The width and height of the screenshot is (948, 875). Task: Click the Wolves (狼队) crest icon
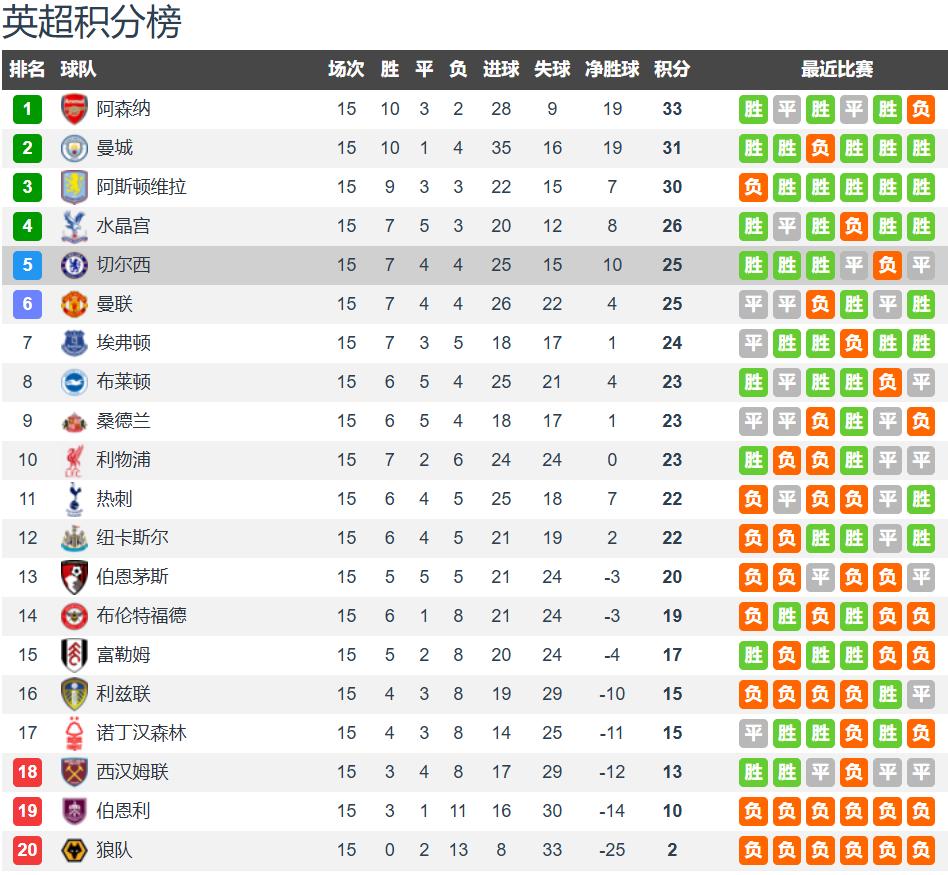point(75,850)
